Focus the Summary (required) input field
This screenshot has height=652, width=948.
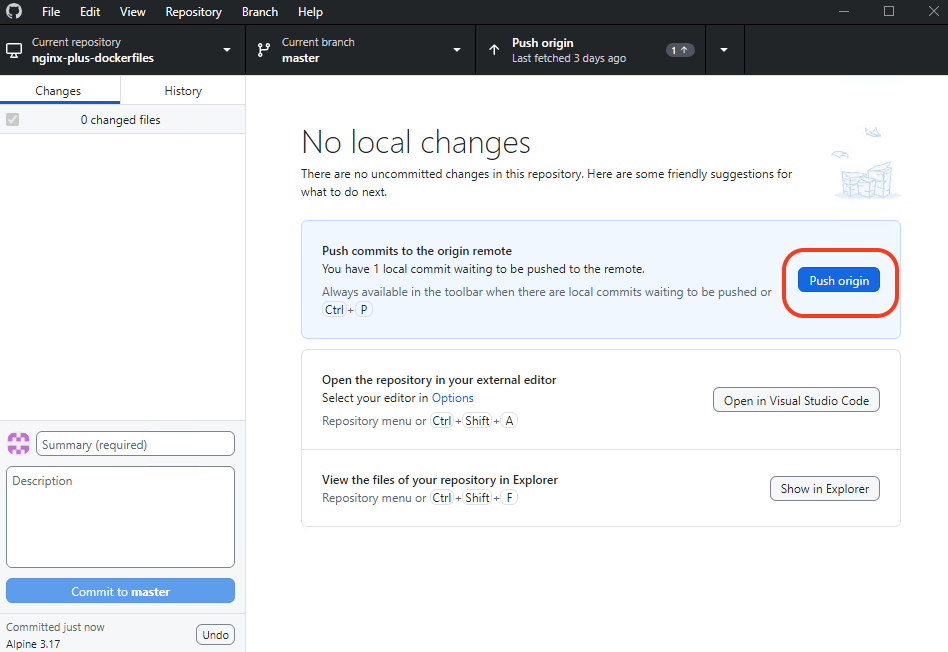click(135, 444)
